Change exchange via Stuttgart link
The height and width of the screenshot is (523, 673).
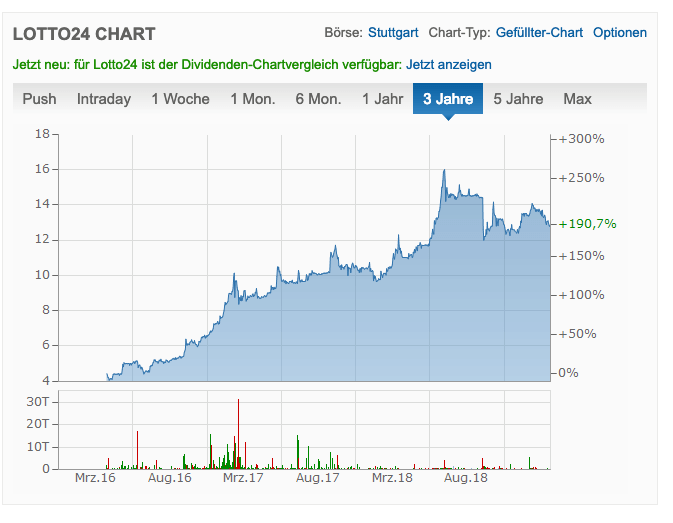[393, 33]
